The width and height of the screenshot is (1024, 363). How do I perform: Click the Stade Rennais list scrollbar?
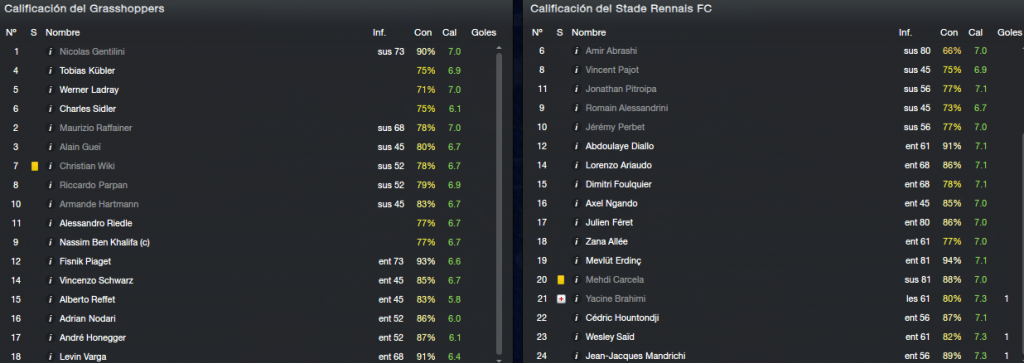(1021, 248)
